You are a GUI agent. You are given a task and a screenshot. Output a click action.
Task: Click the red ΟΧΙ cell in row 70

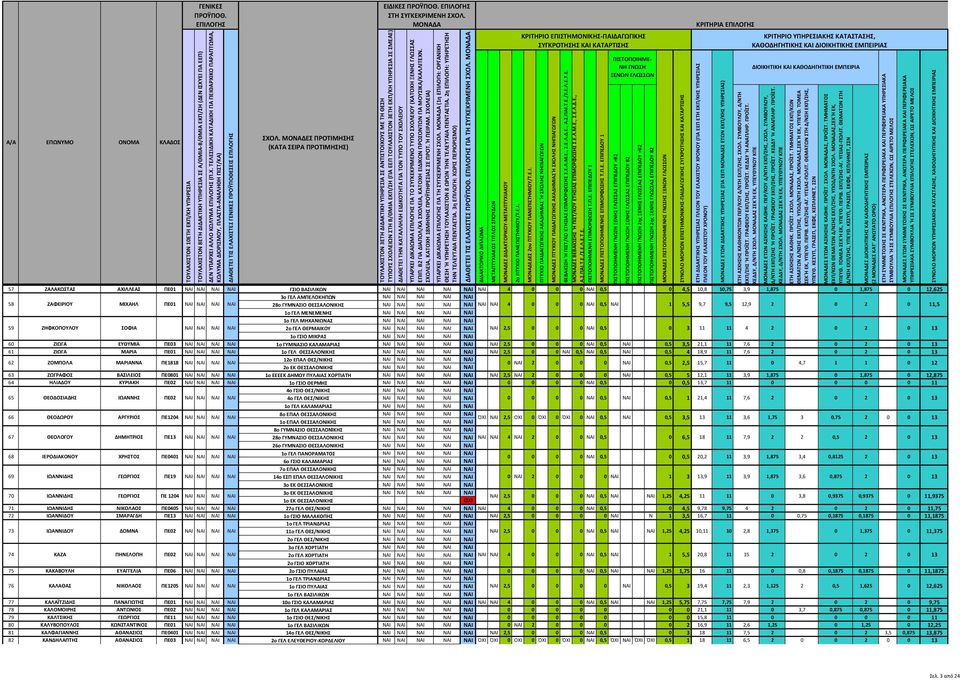(468, 500)
